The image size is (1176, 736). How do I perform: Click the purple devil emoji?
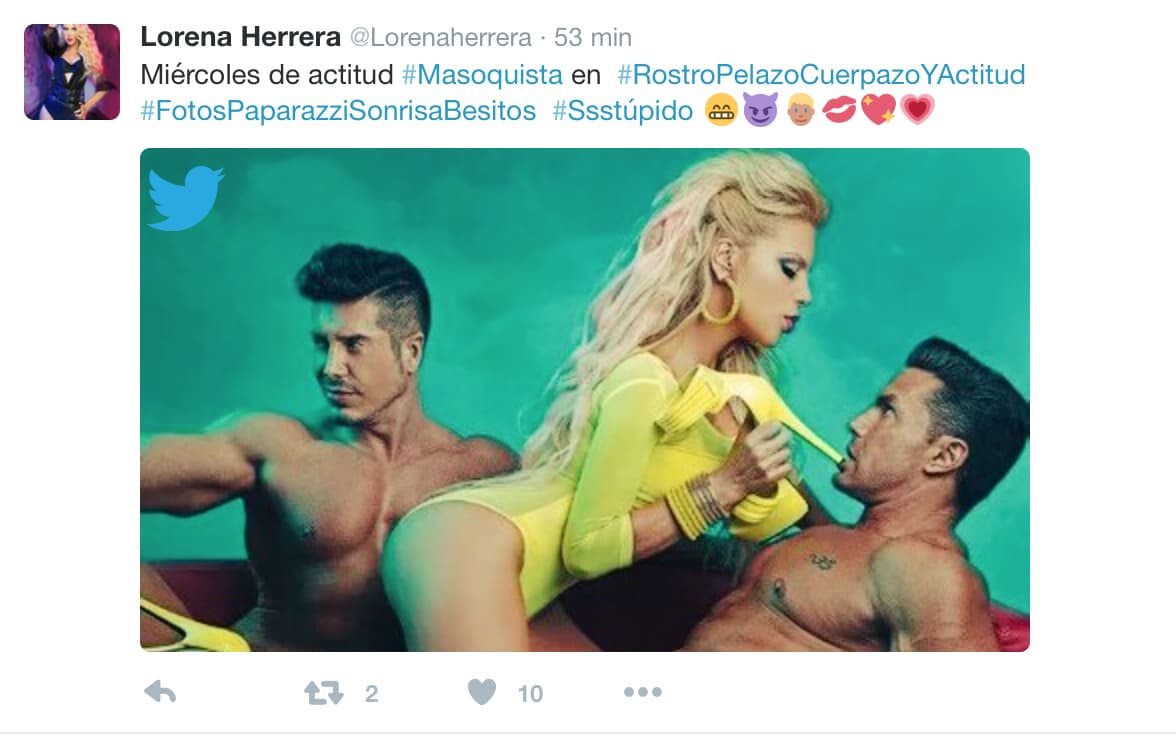760,110
